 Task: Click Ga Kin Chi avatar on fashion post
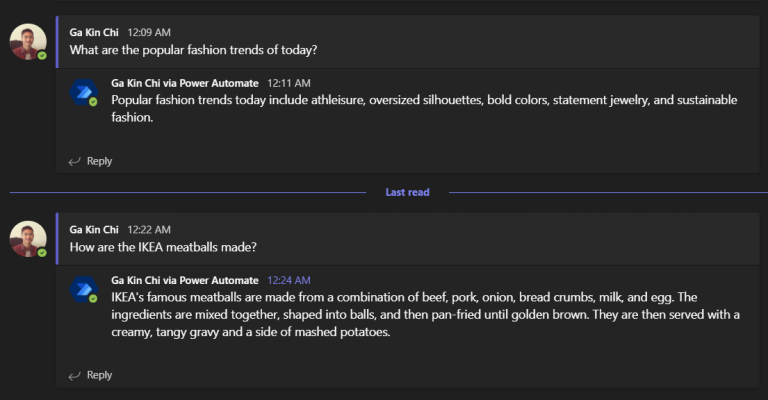27,41
